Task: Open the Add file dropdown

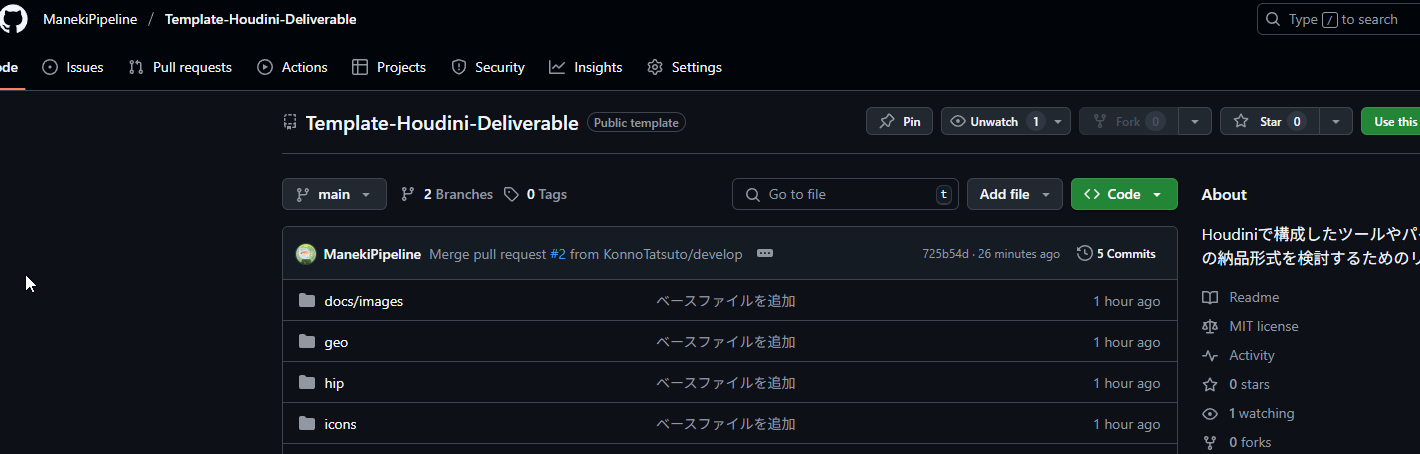Action: [1014, 194]
